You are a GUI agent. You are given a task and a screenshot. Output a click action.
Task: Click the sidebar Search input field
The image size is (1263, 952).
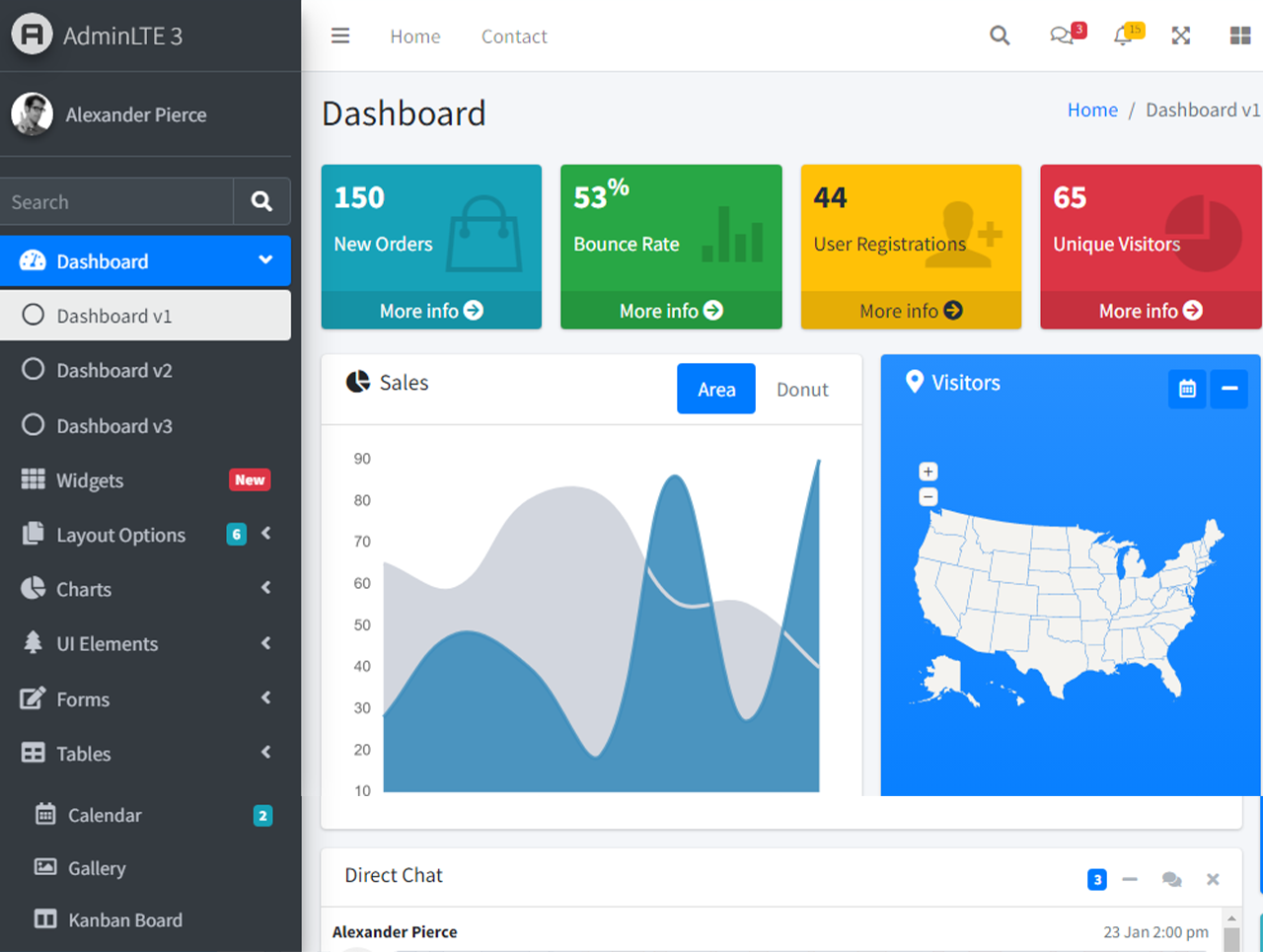click(116, 201)
